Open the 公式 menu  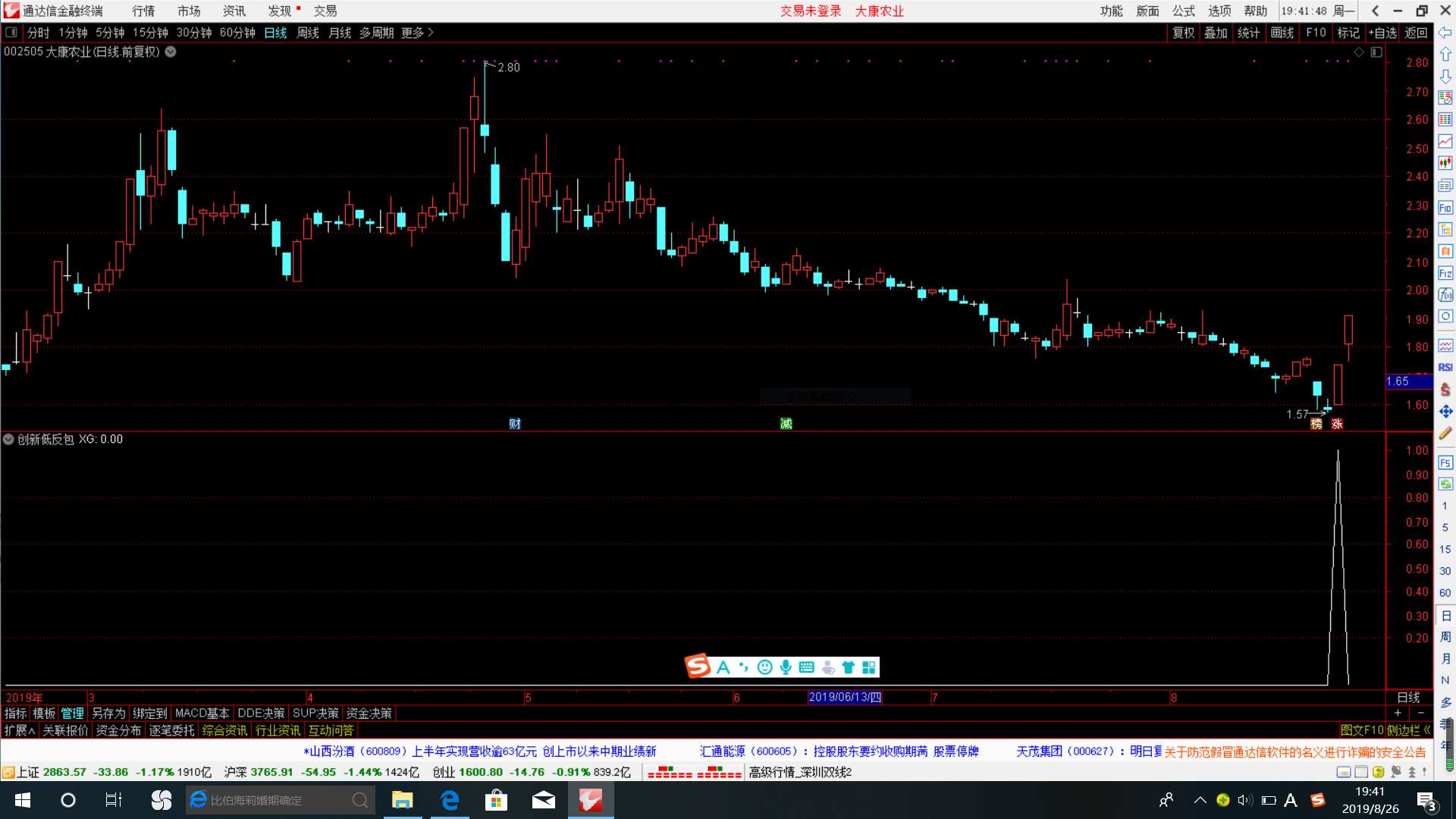coord(1183,11)
